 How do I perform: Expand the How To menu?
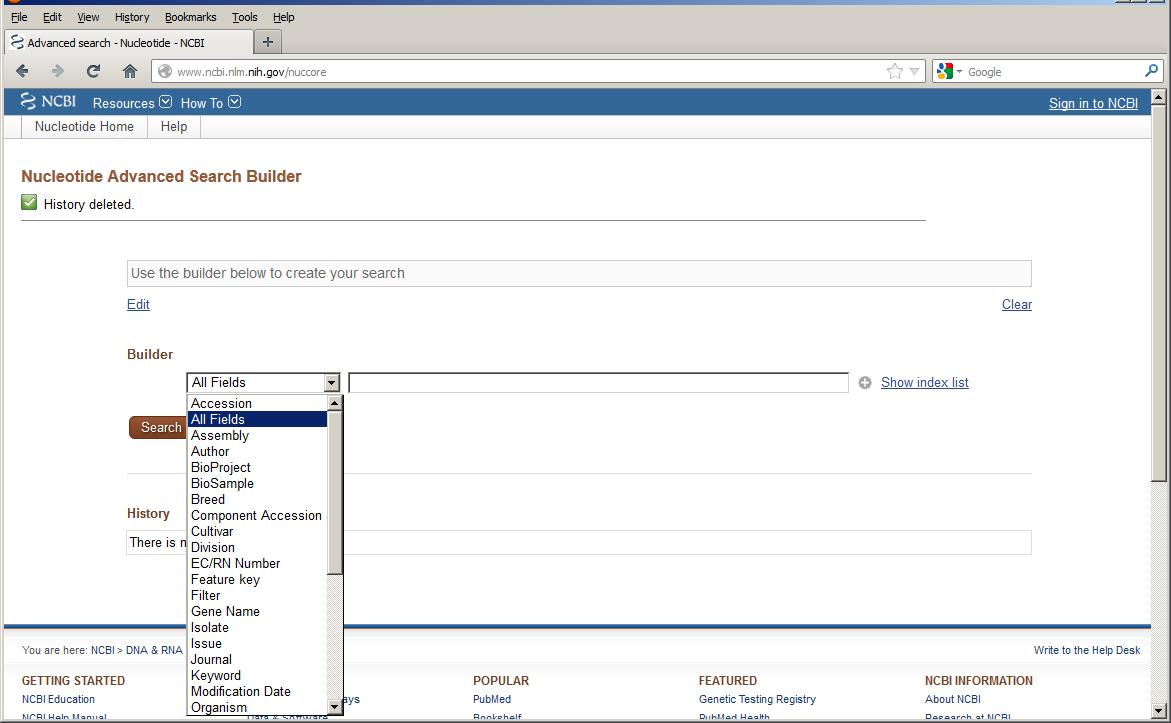click(x=211, y=102)
